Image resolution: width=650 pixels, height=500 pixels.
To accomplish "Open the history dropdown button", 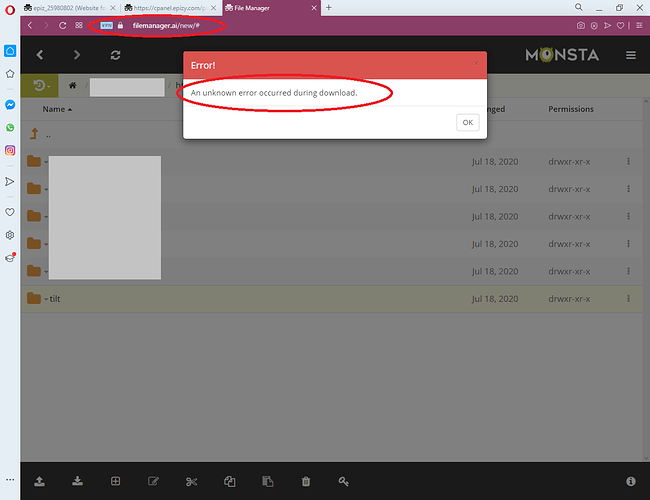I will pyautogui.click(x=40, y=86).
